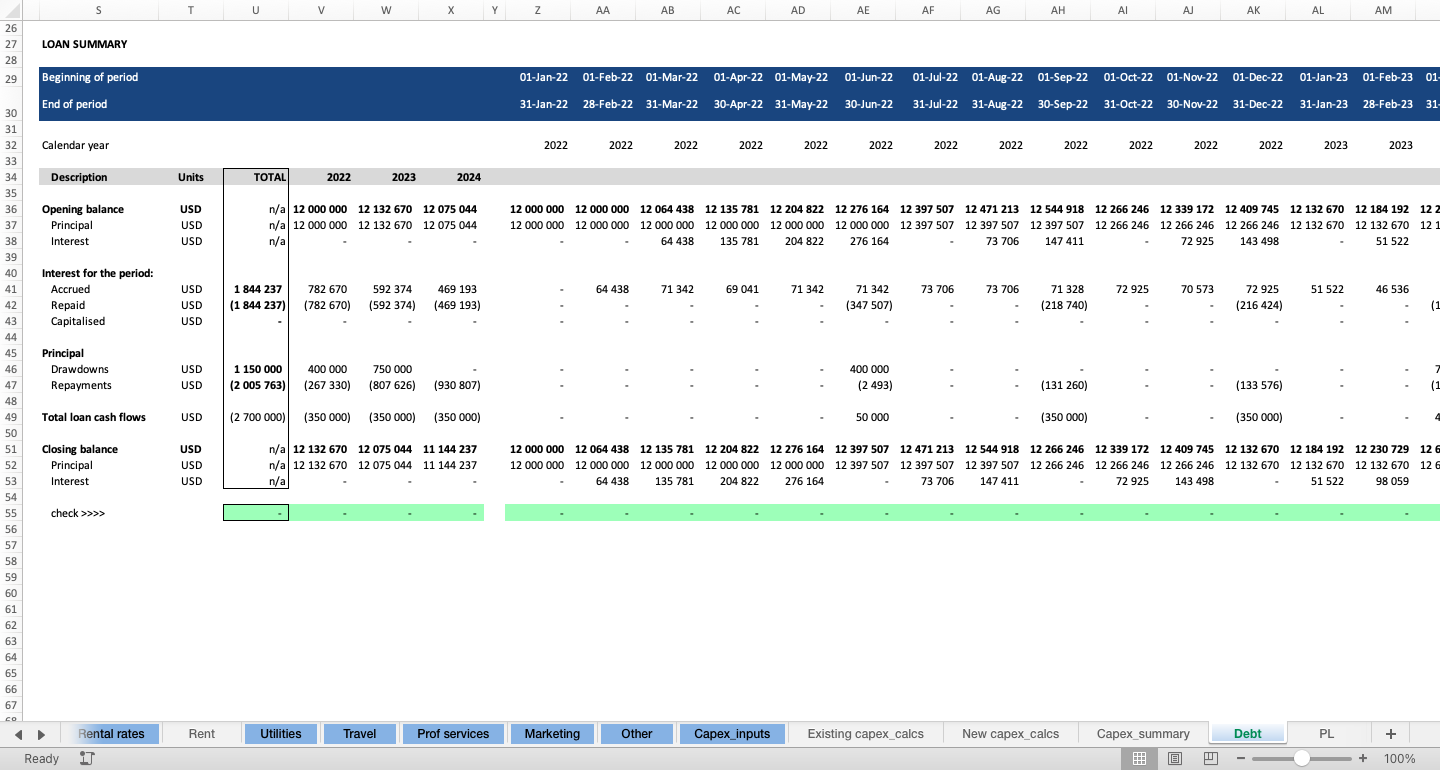This screenshot has height=770, width=1440.
Task: Click the End of period label
Action: tap(74, 104)
